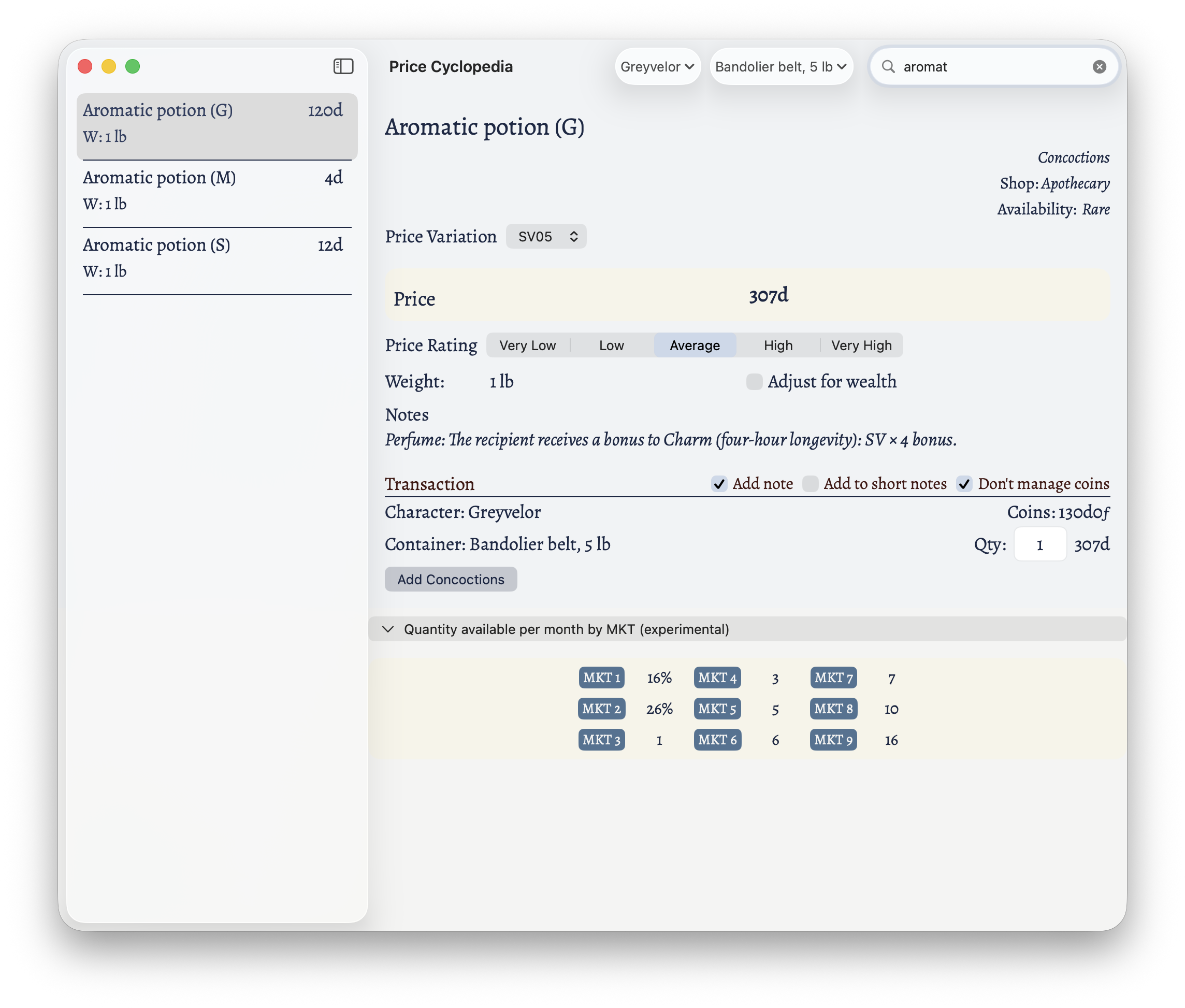The image size is (1185, 1008).
Task: Uncheck the Add note checkbox
Action: click(719, 484)
